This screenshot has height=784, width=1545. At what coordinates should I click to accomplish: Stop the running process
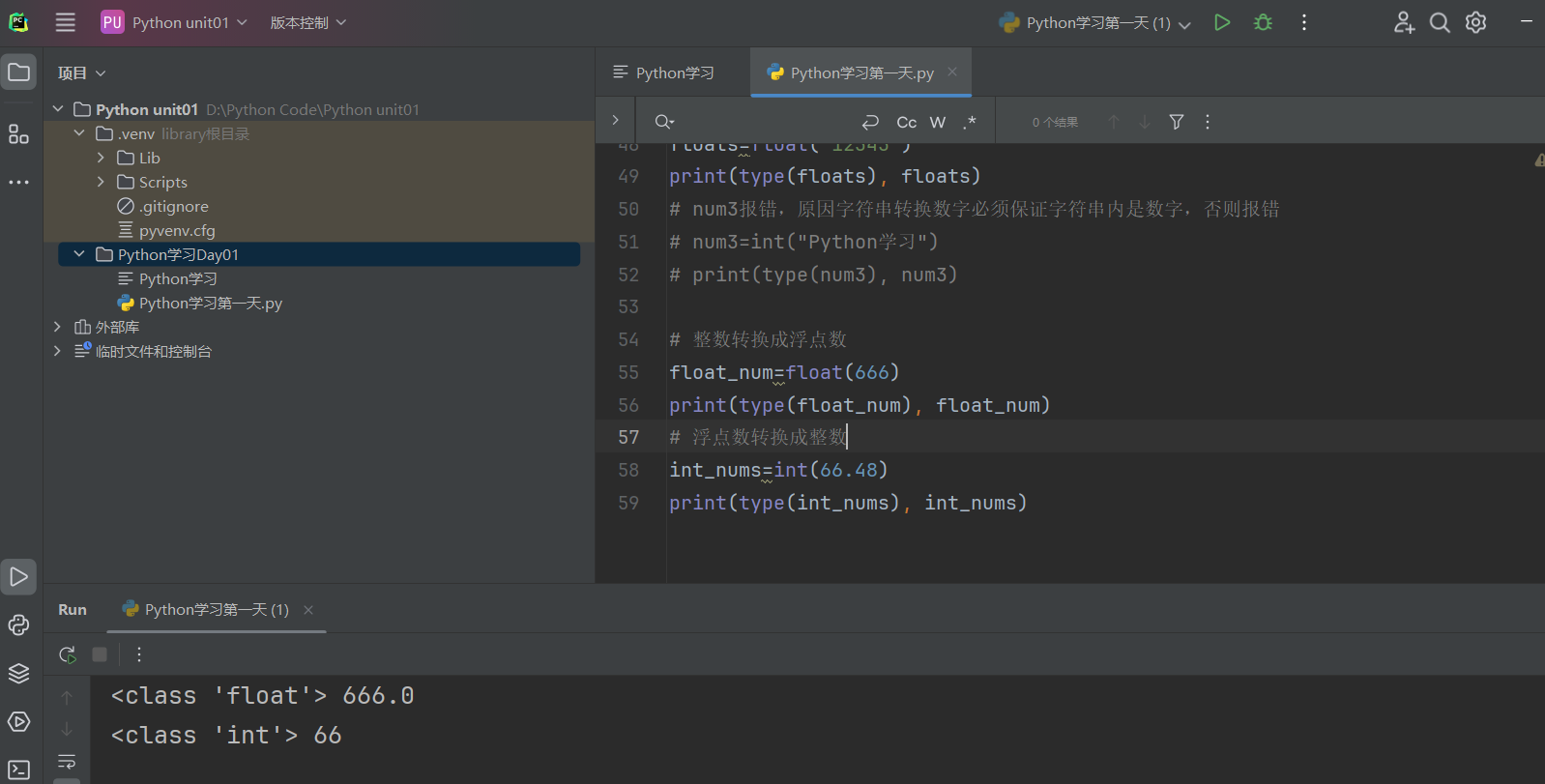tap(100, 654)
